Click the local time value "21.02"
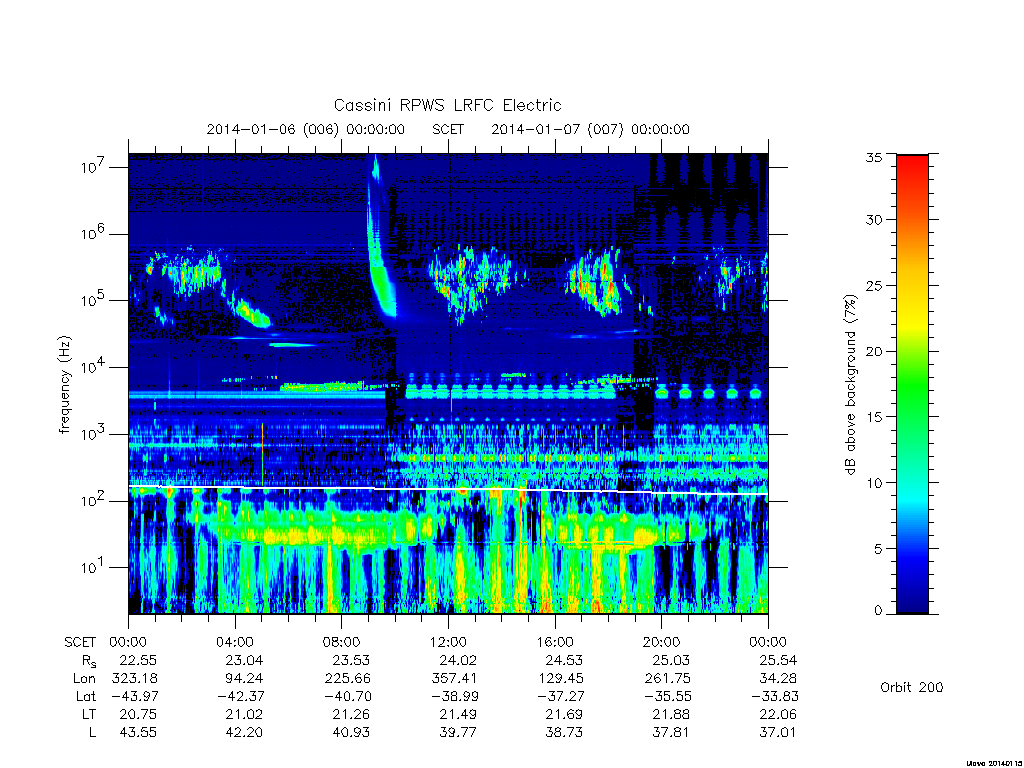1024x768 pixels. click(244, 714)
